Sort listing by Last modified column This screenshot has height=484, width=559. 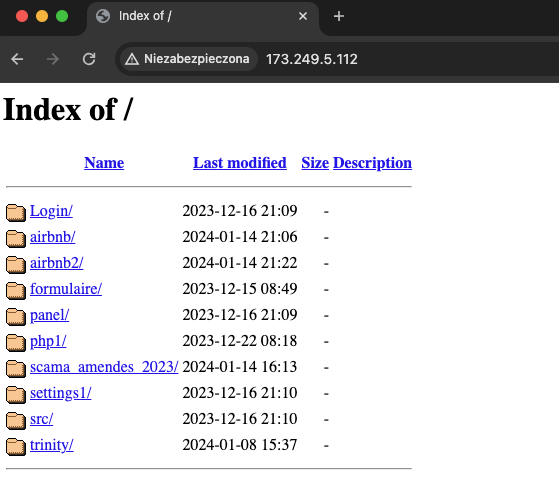240,163
